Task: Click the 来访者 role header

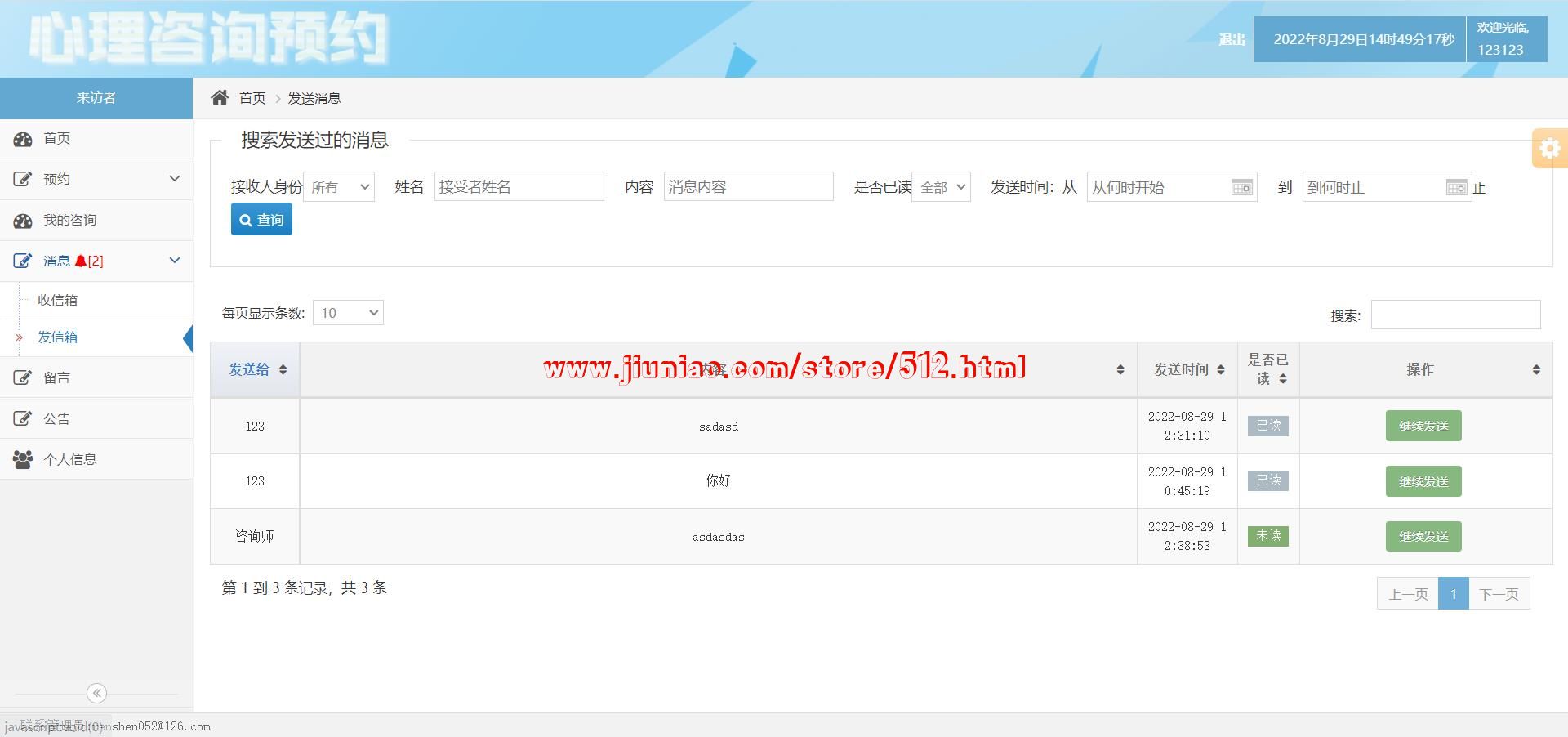Action: coord(96,98)
